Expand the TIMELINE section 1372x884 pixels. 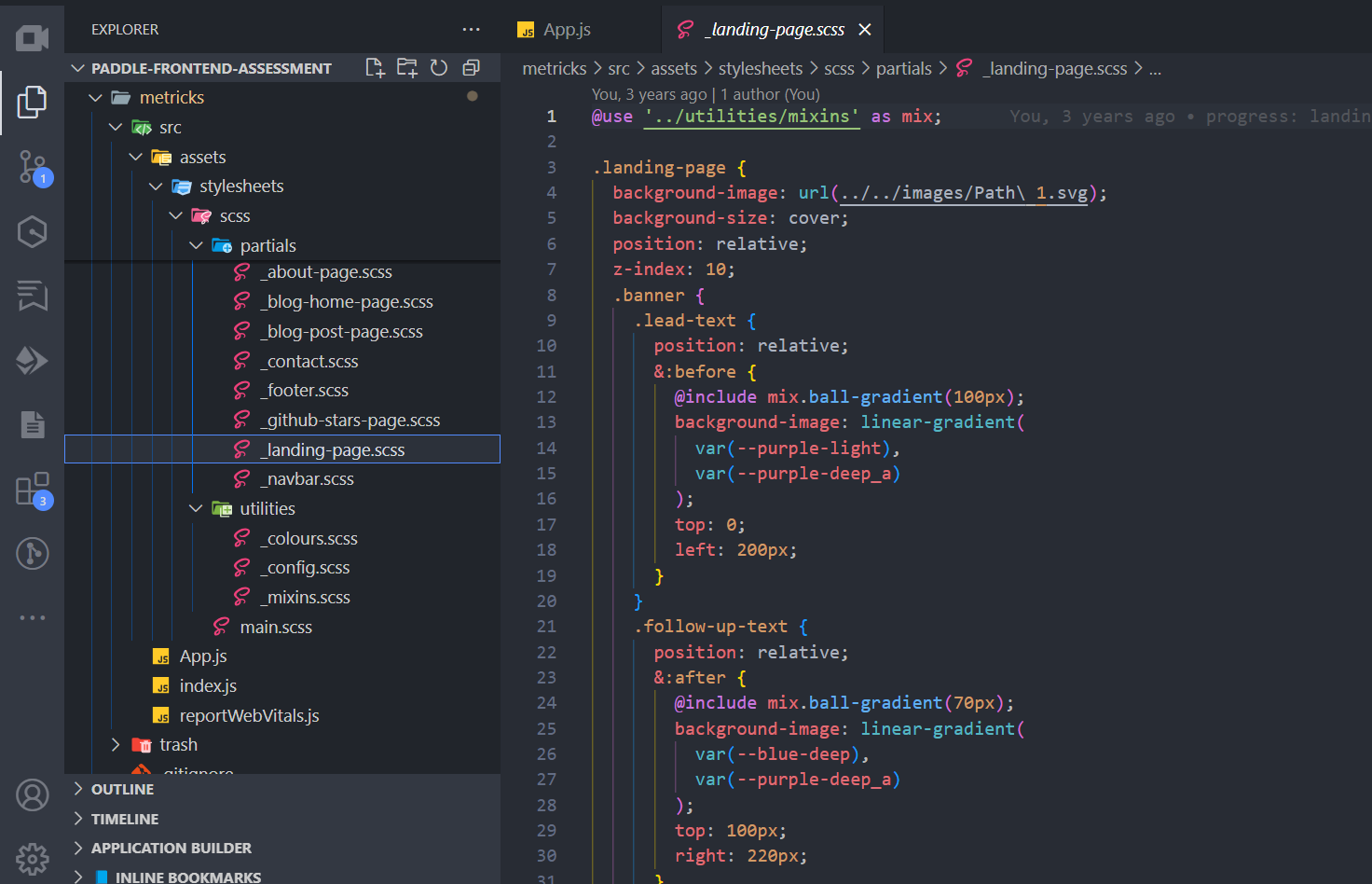(x=124, y=820)
